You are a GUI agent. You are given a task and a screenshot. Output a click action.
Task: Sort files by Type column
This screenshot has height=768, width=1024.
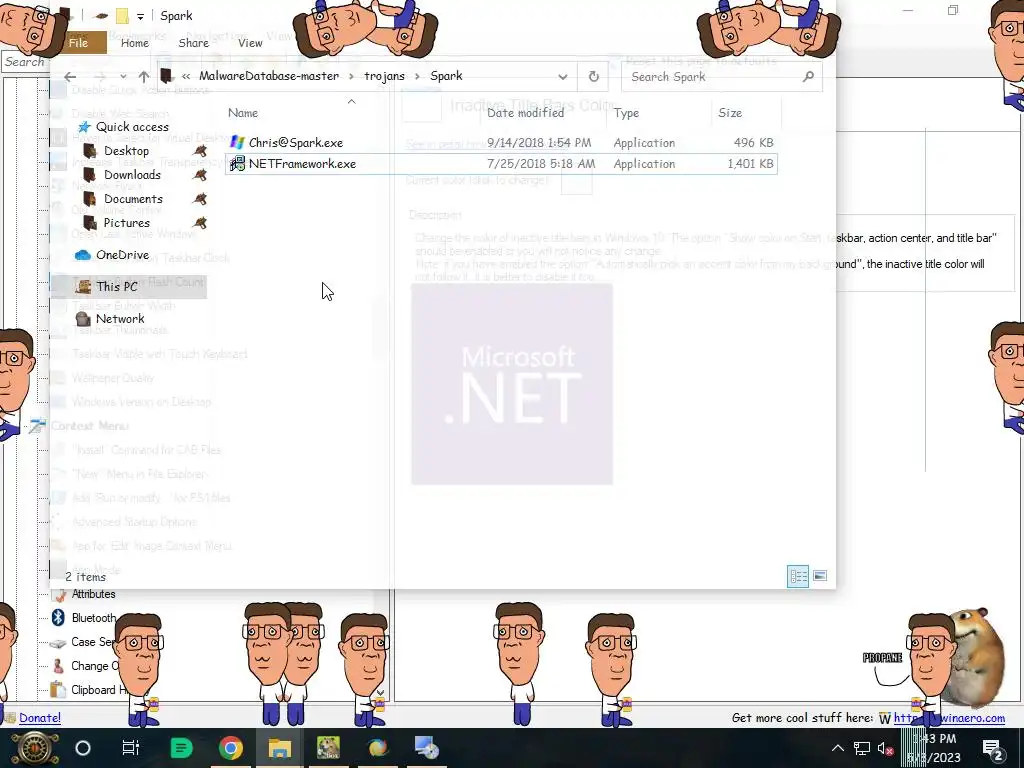[626, 113]
